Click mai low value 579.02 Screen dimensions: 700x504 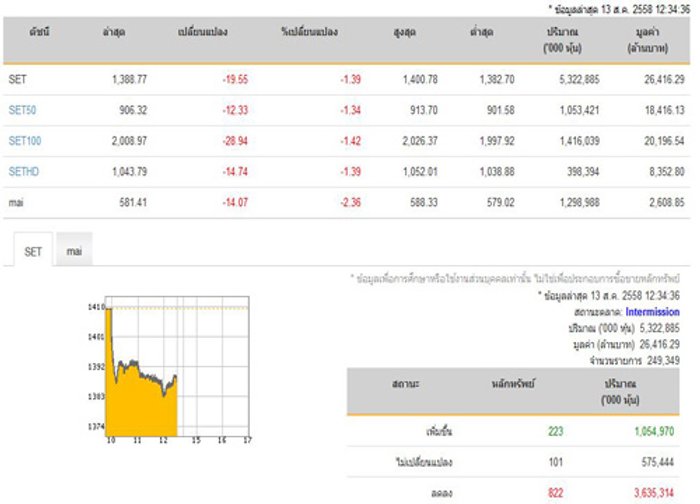pyautogui.click(x=500, y=202)
